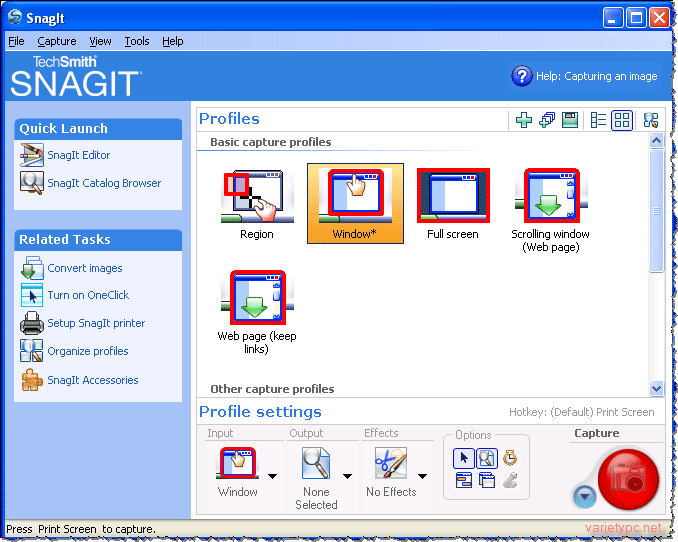Click the copy profile icon in Profiles toolbar
Viewport: 678px width, 542px height.
point(547,120)
